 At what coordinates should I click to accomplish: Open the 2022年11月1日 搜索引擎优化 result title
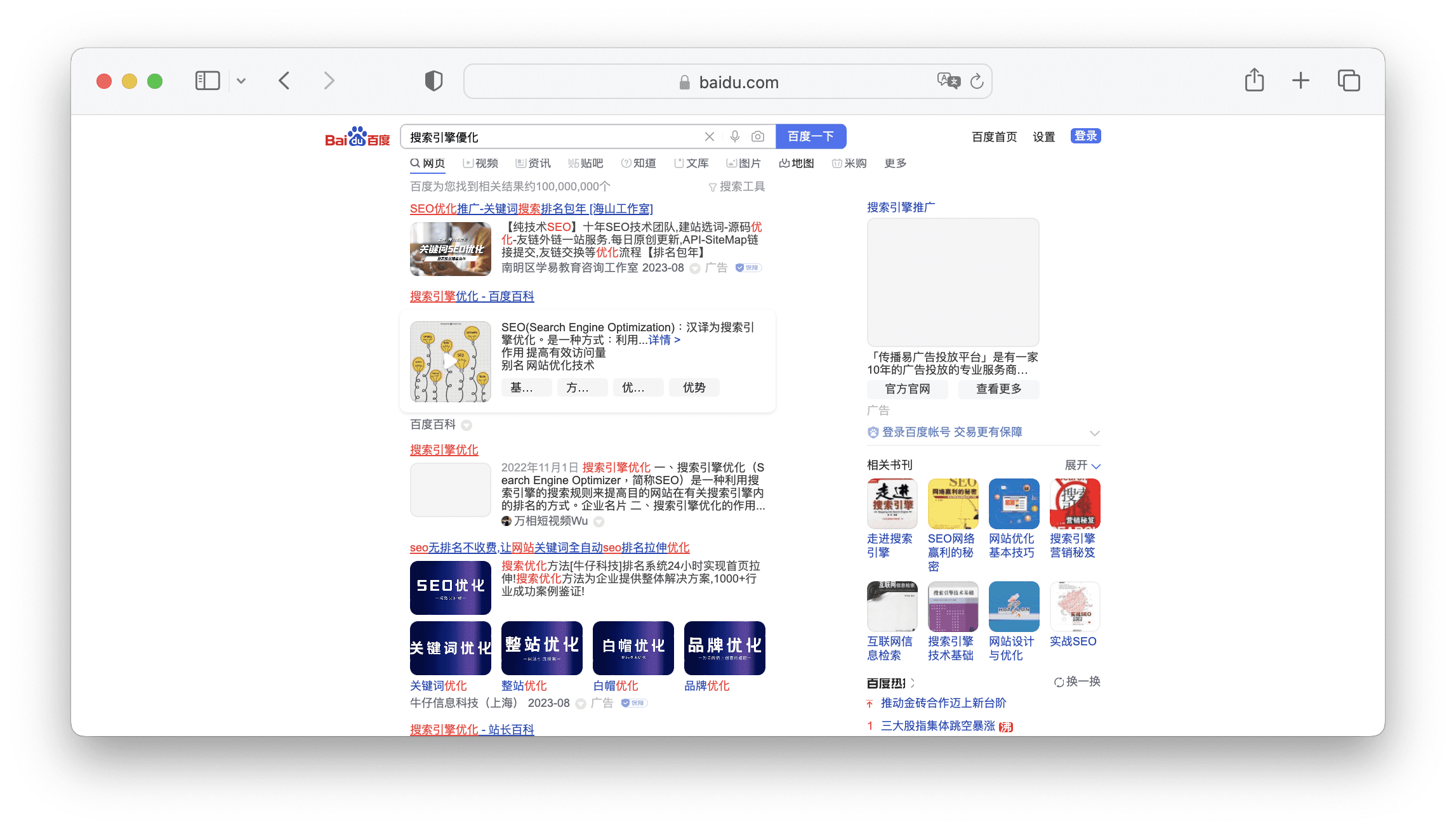pyautogui.click(x=444, y=450)
